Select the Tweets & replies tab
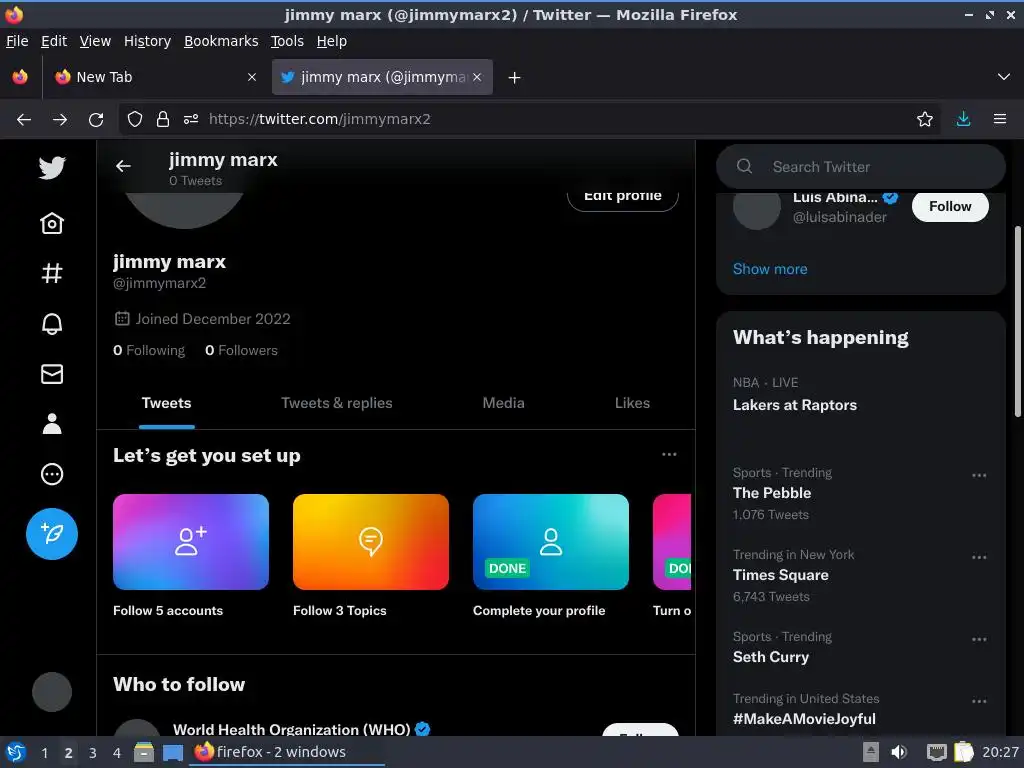This screenshot has width=1024, height=768. click(x=337, y=403)
